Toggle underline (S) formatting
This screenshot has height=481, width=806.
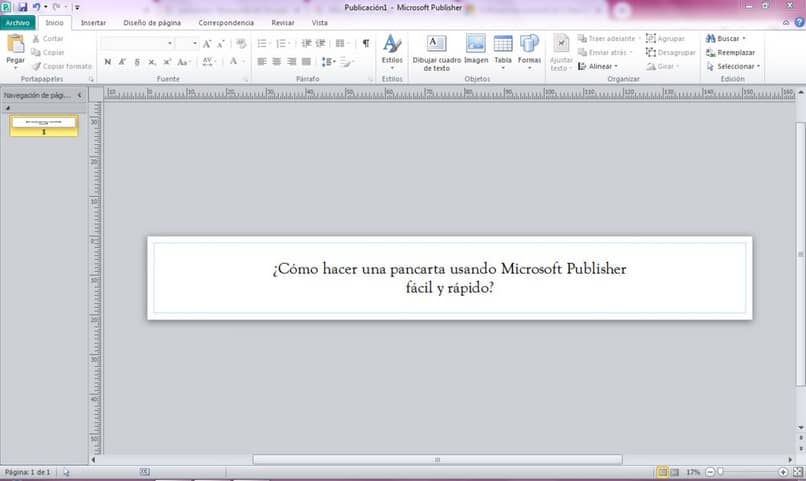click(x=137, y=62)
